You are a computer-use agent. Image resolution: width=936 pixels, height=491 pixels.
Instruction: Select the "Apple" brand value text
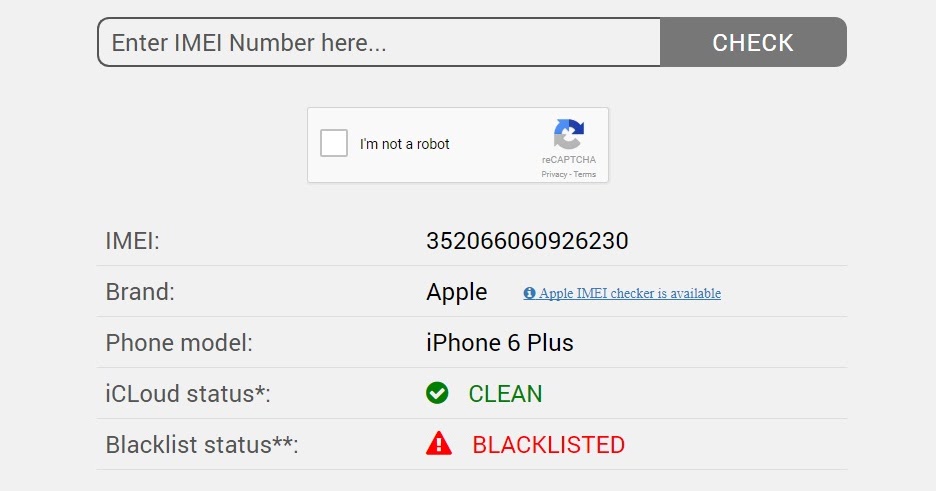[456, 292]
